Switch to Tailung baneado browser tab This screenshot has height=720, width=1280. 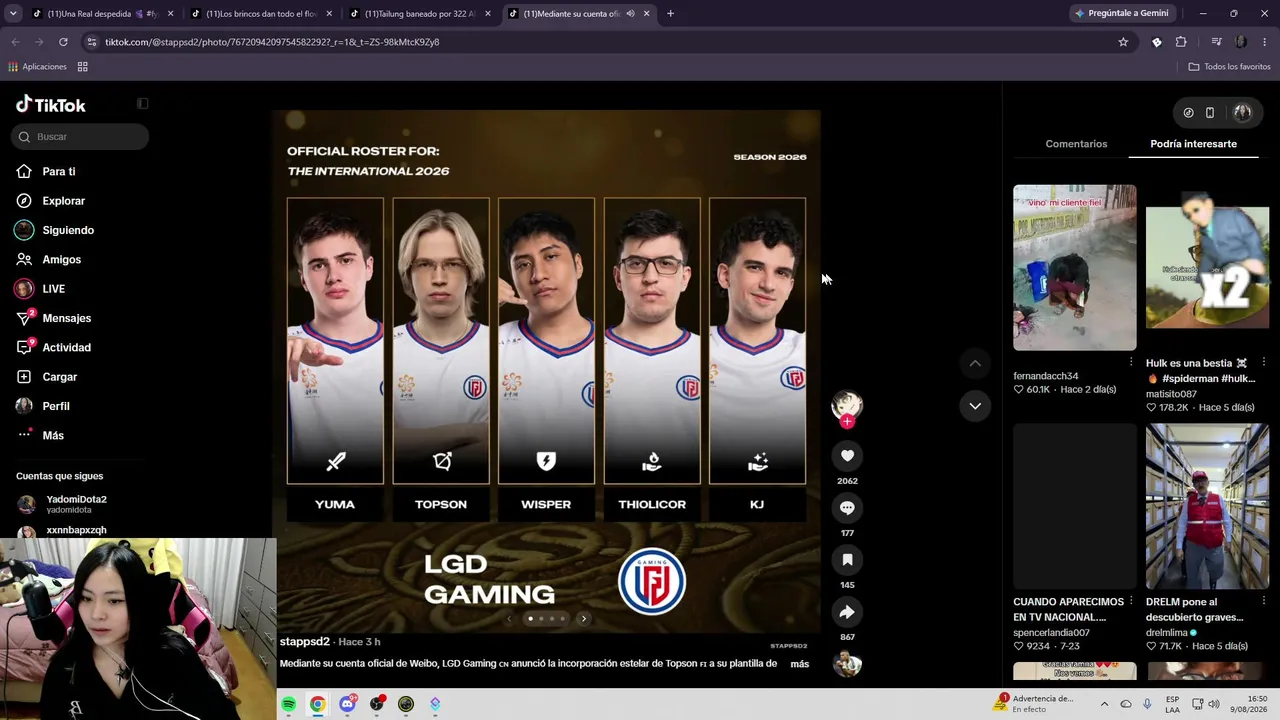click(419, 14)
